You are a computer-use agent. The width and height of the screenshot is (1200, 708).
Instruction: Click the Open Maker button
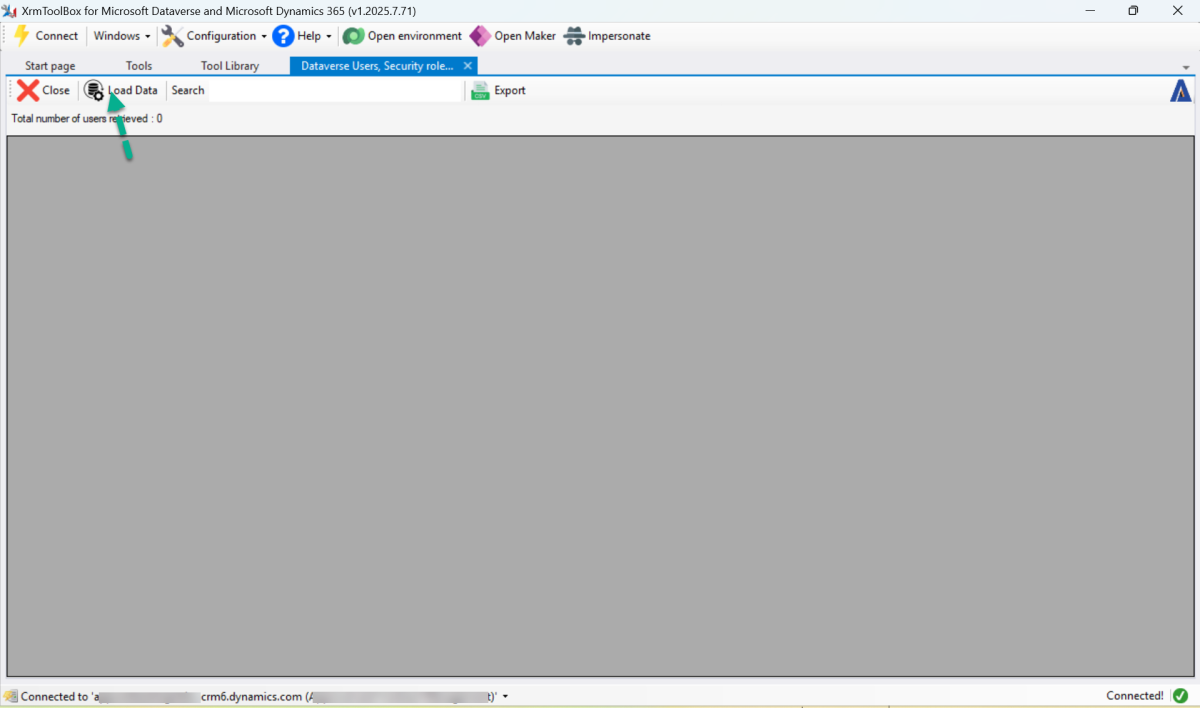(513, 36)
